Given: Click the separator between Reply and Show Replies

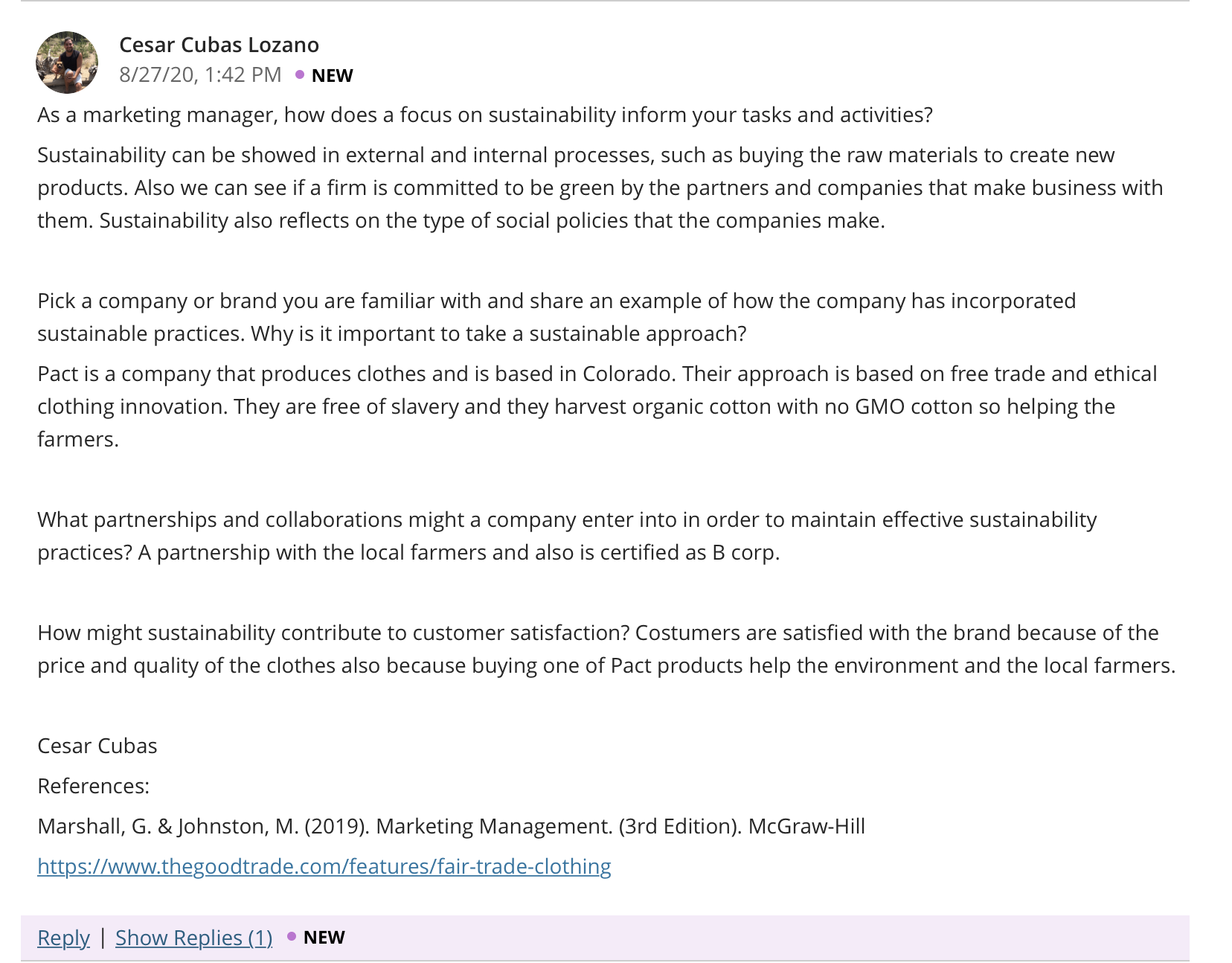Looking at the screenshot, I should (x=103, y=937).
